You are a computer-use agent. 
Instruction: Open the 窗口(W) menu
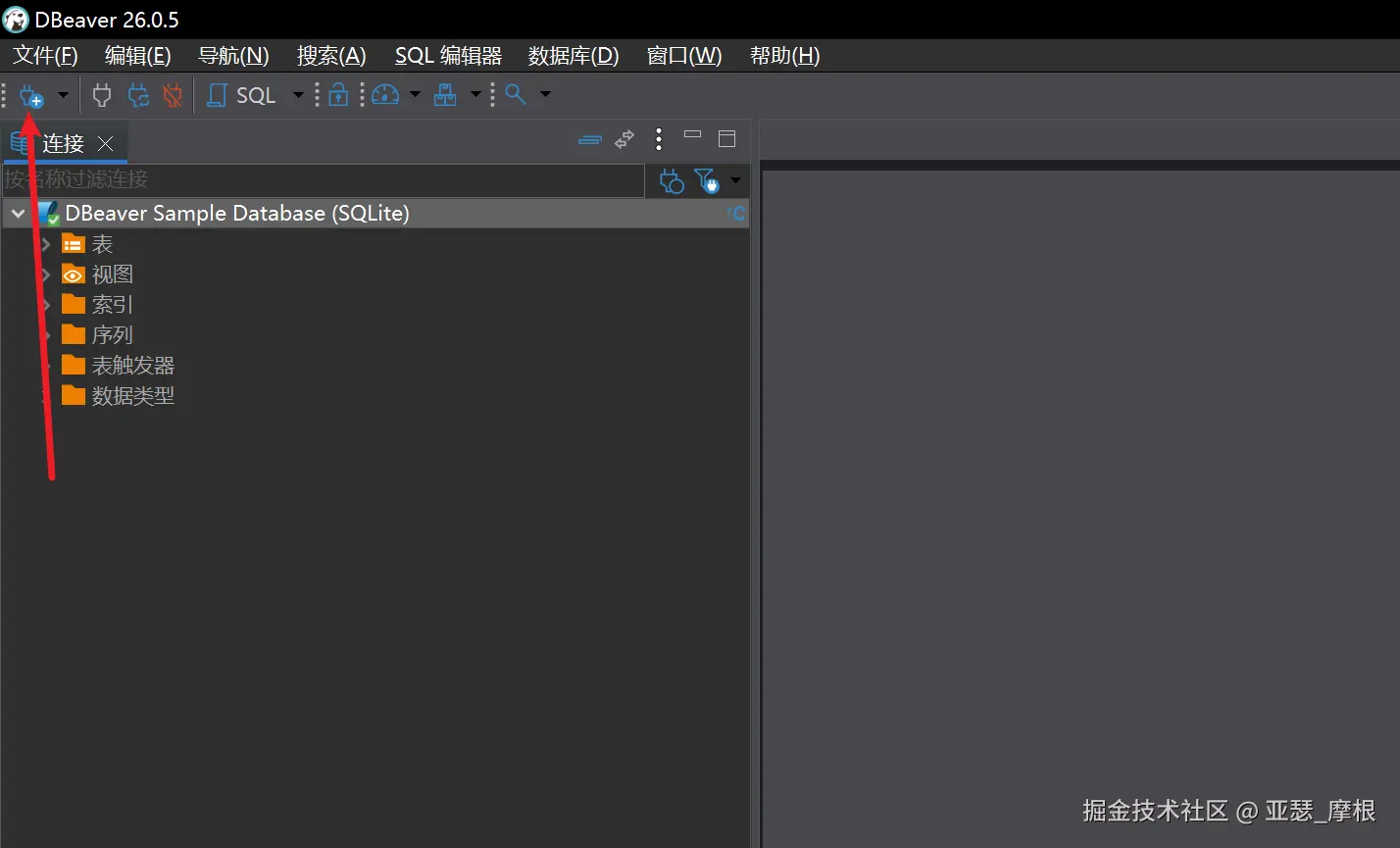[x=684, y=56]
